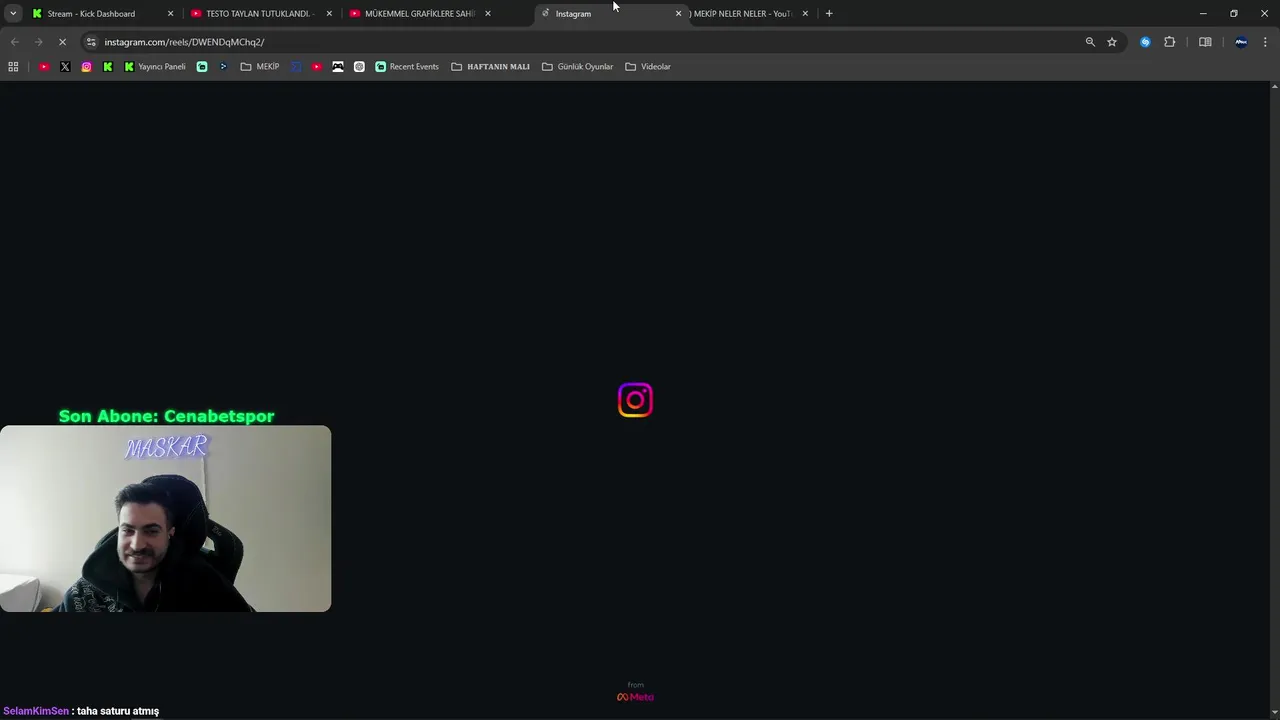1280x720 pixels.
Task: Open the Extensions puzzle menu
Action: pos(1170,42)
